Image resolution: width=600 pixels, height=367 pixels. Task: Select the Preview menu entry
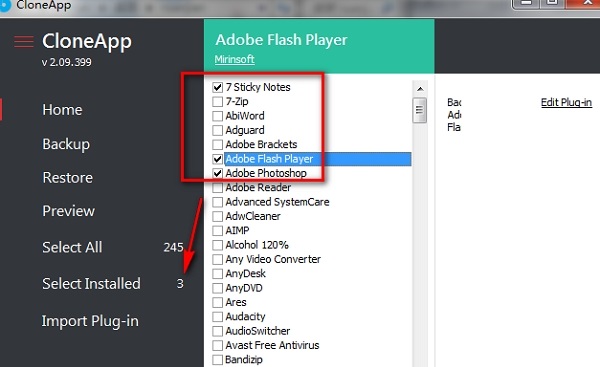tap(68, 211)
